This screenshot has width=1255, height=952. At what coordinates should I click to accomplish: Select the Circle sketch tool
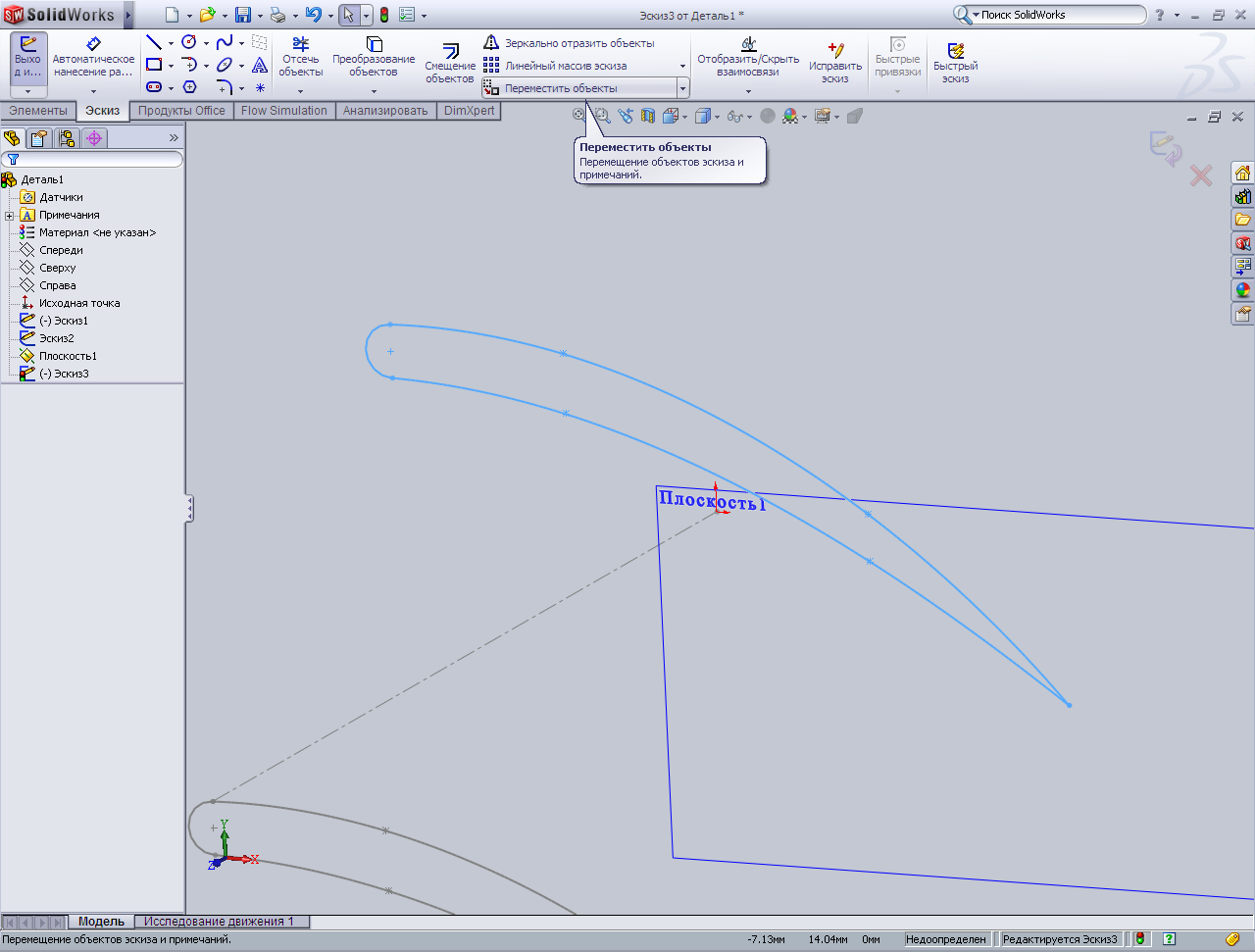[189, 43]
